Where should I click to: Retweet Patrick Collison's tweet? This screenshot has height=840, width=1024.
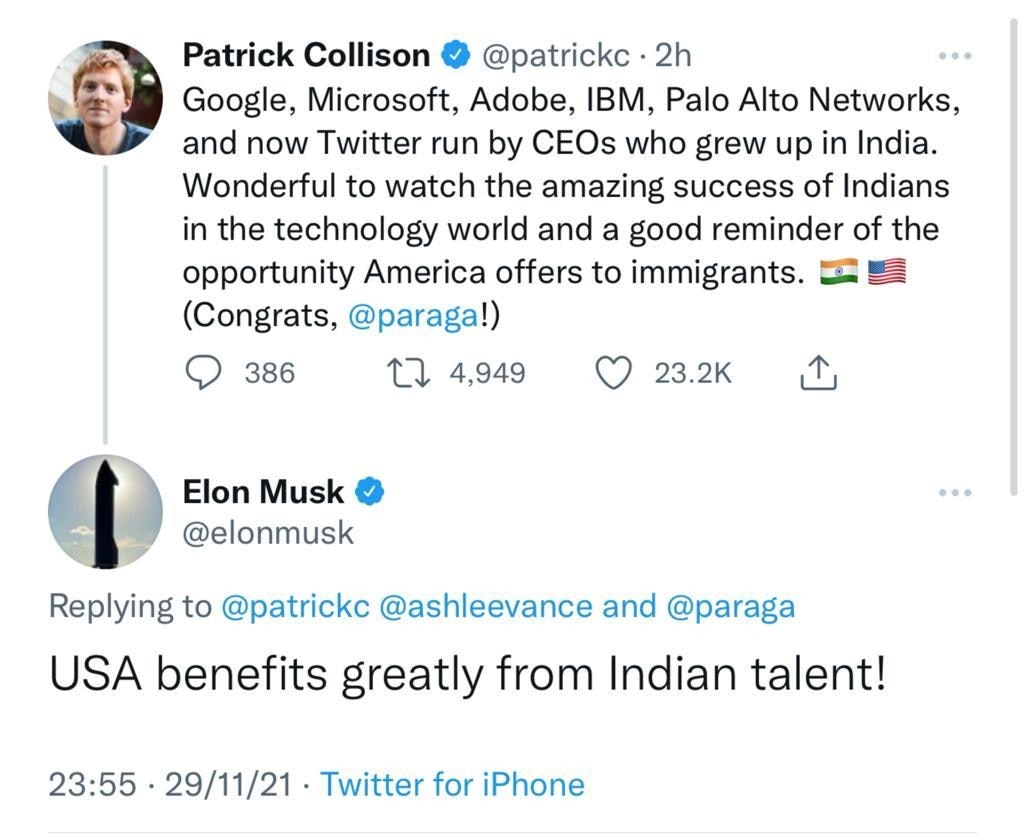click(x=410, y=373)
